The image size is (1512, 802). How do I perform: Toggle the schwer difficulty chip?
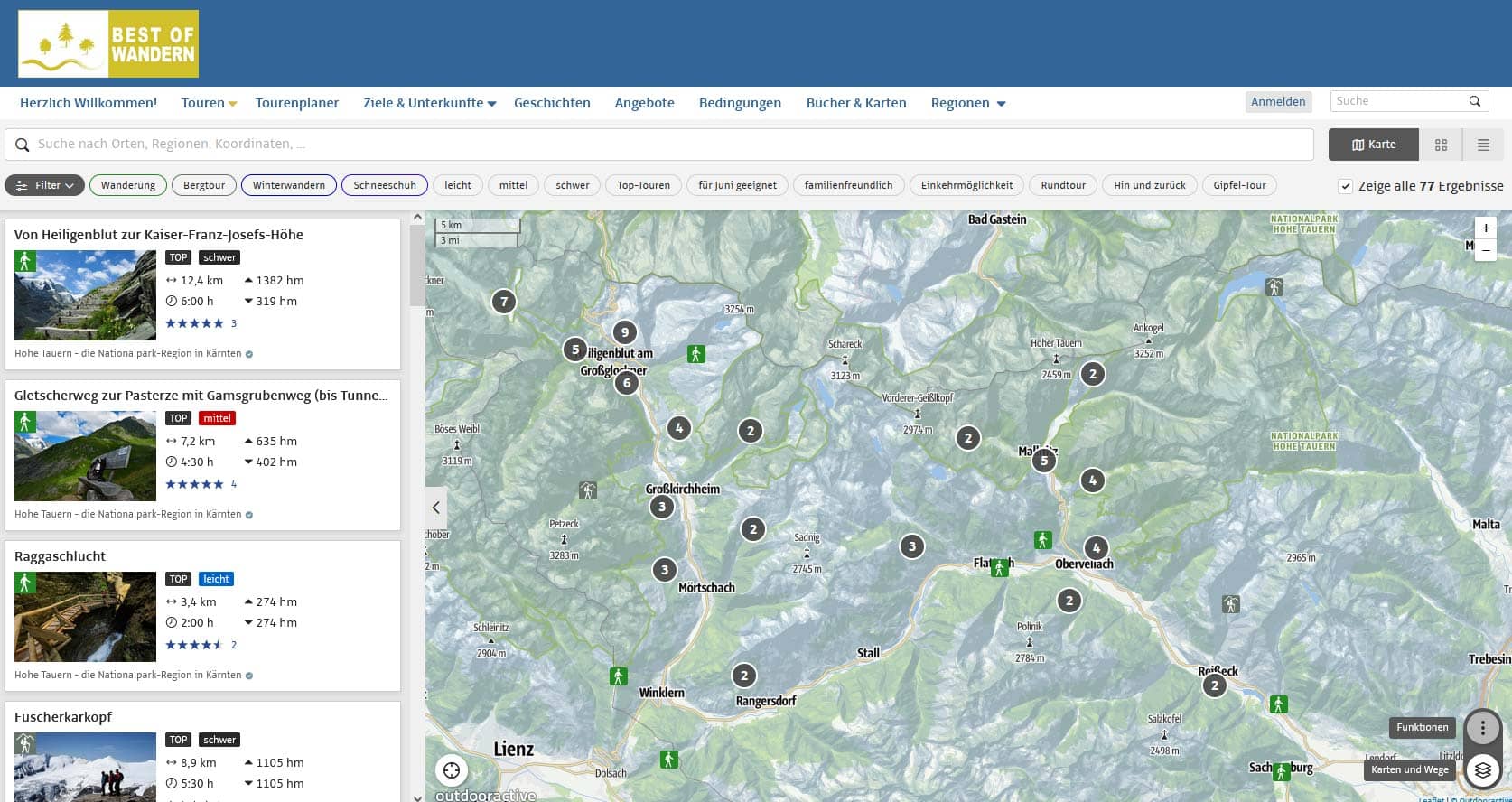(573, 185)
